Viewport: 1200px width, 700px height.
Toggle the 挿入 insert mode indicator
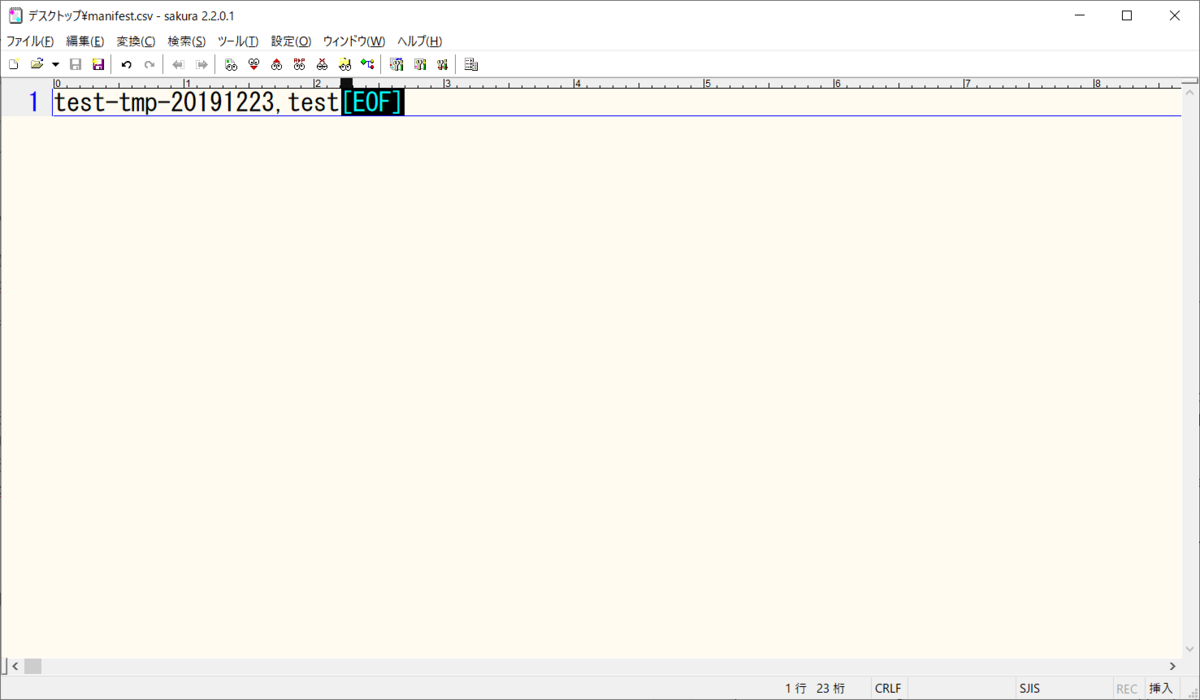tap(1161, 688)
